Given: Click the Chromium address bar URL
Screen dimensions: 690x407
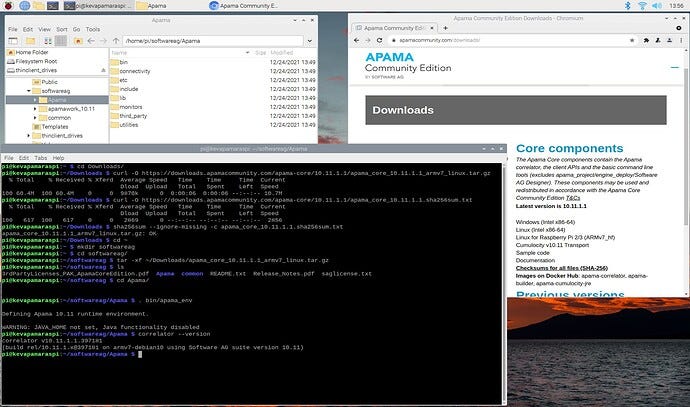Looking at the screenshot, I should coord(439,40).
